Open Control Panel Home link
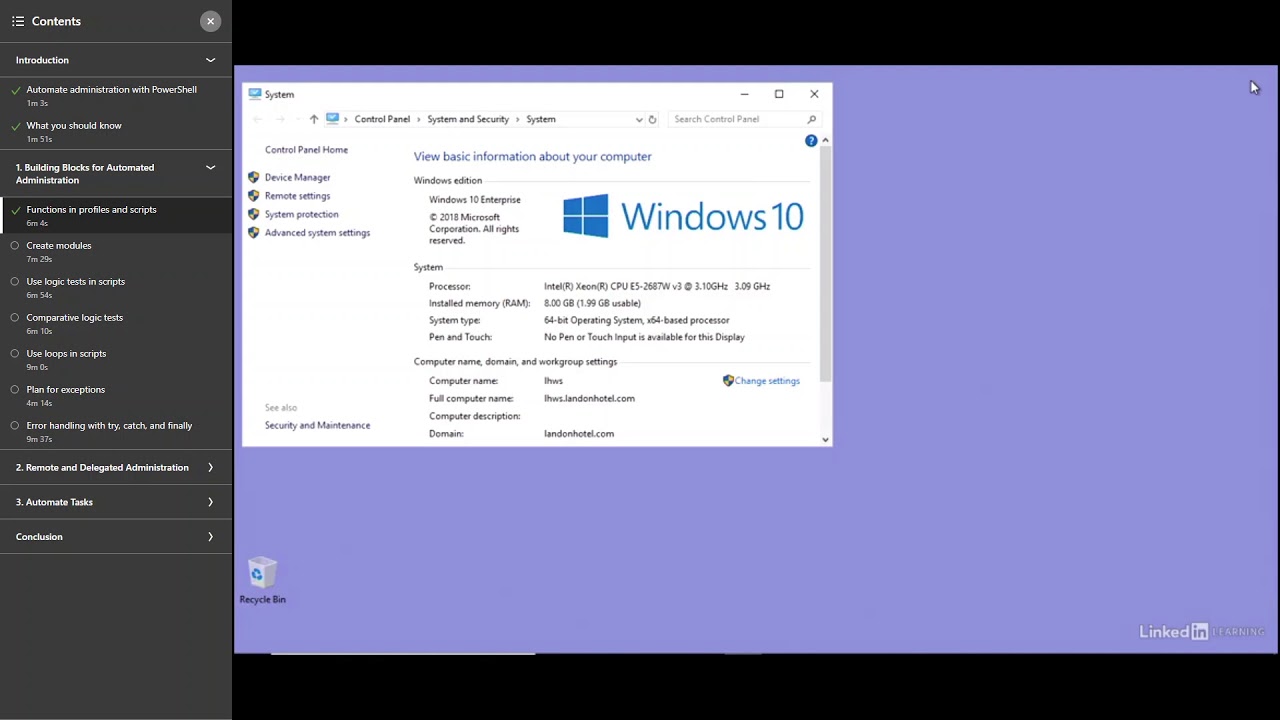1280x720 pixels. 306,150
